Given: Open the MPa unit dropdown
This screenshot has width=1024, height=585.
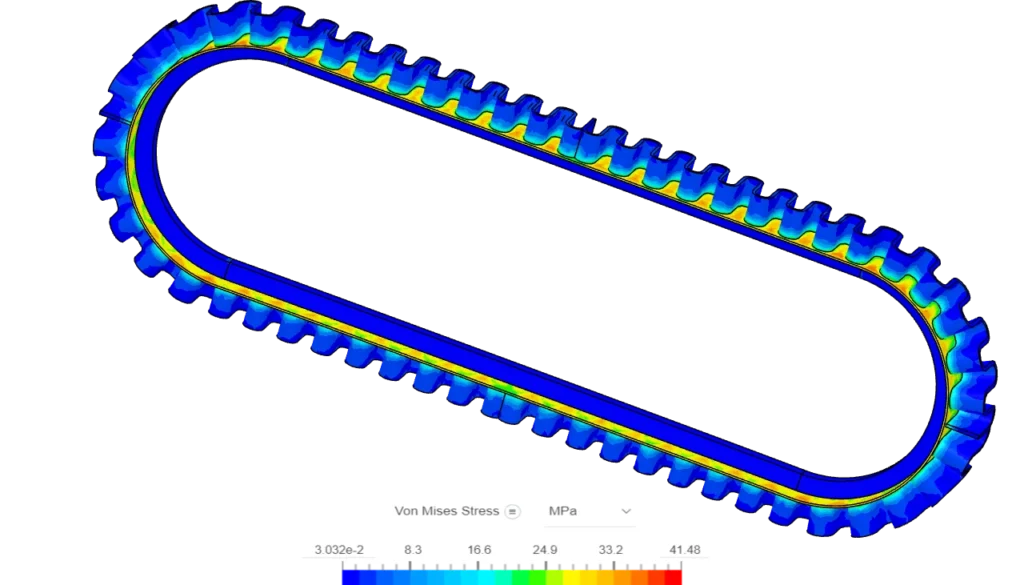Looking at the screenshot, I should (590, 510).
